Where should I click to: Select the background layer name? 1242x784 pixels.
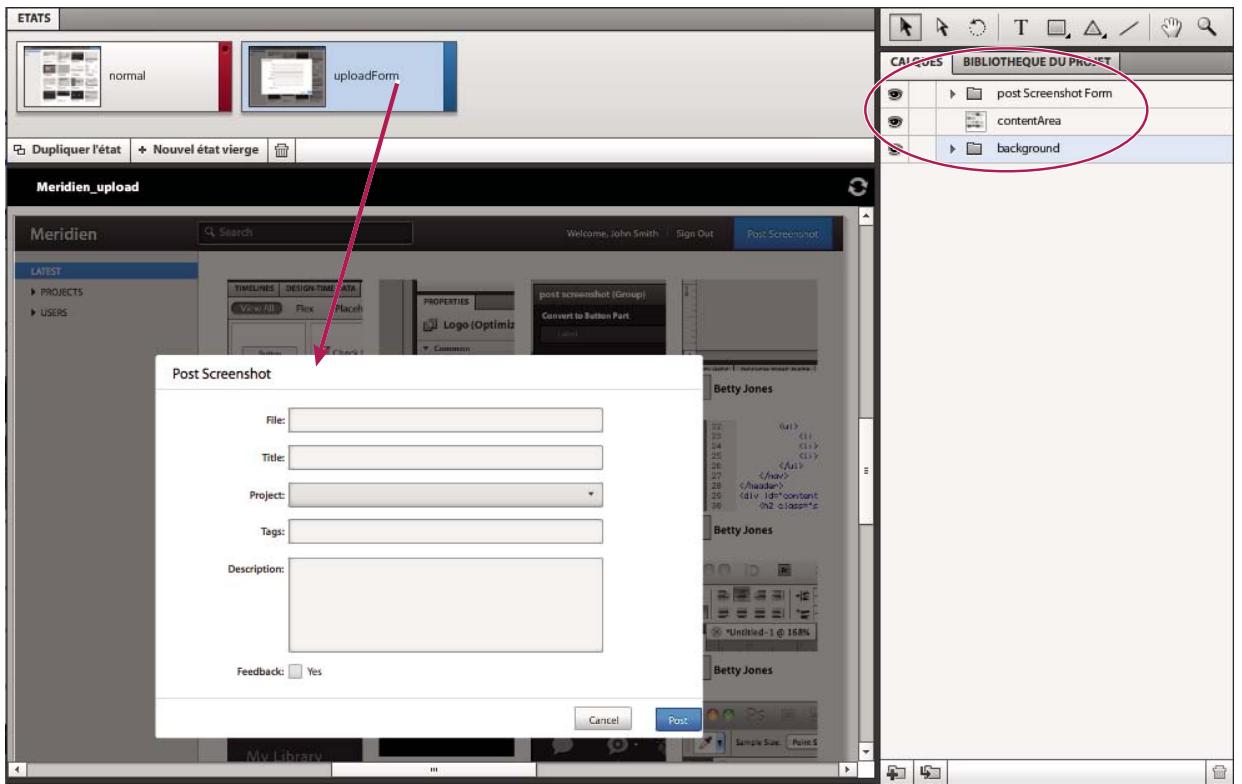(x=1027, y=149)
